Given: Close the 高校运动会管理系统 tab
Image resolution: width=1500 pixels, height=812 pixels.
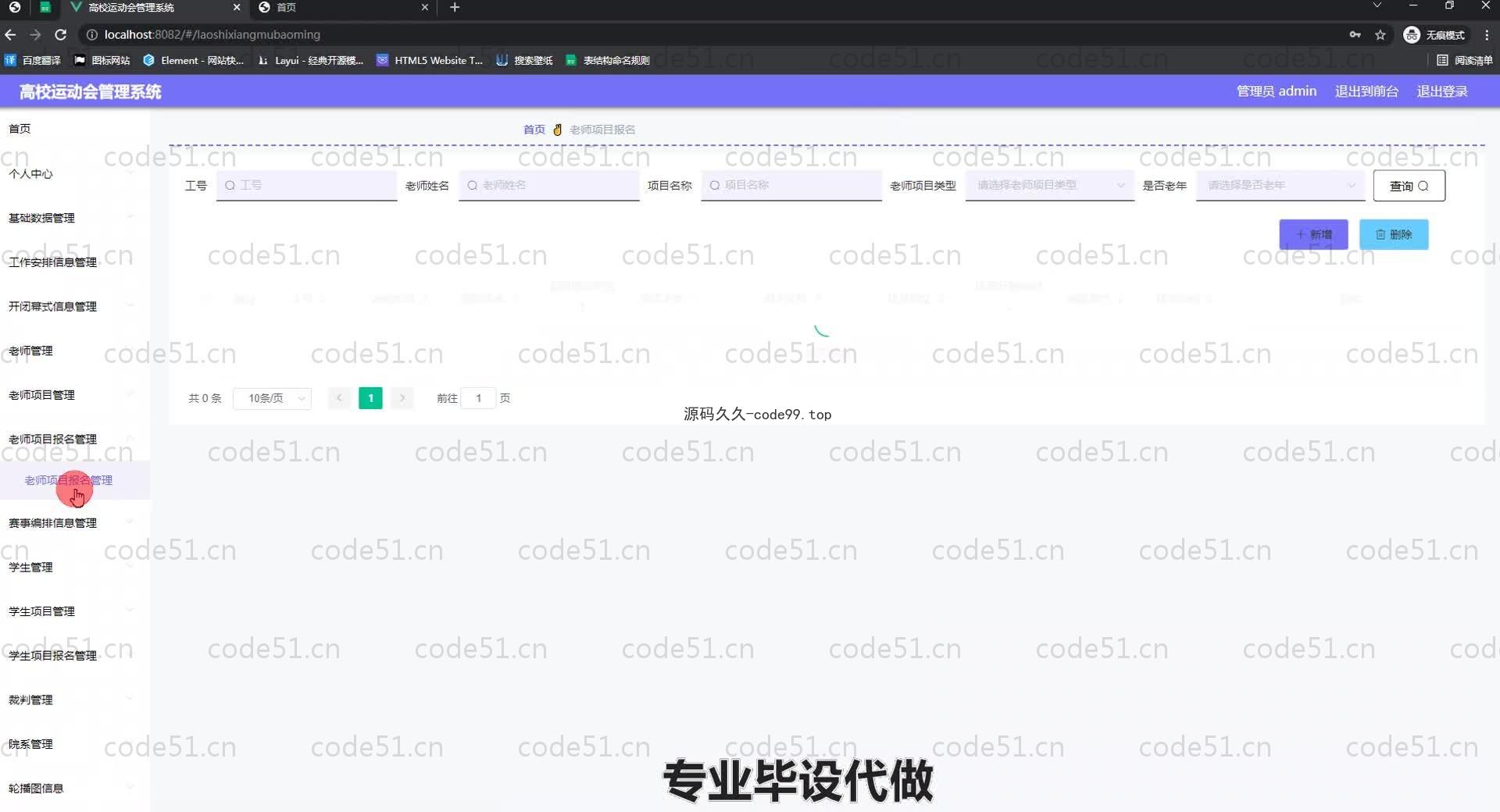Looking at the screenshot, I should 237,7.
